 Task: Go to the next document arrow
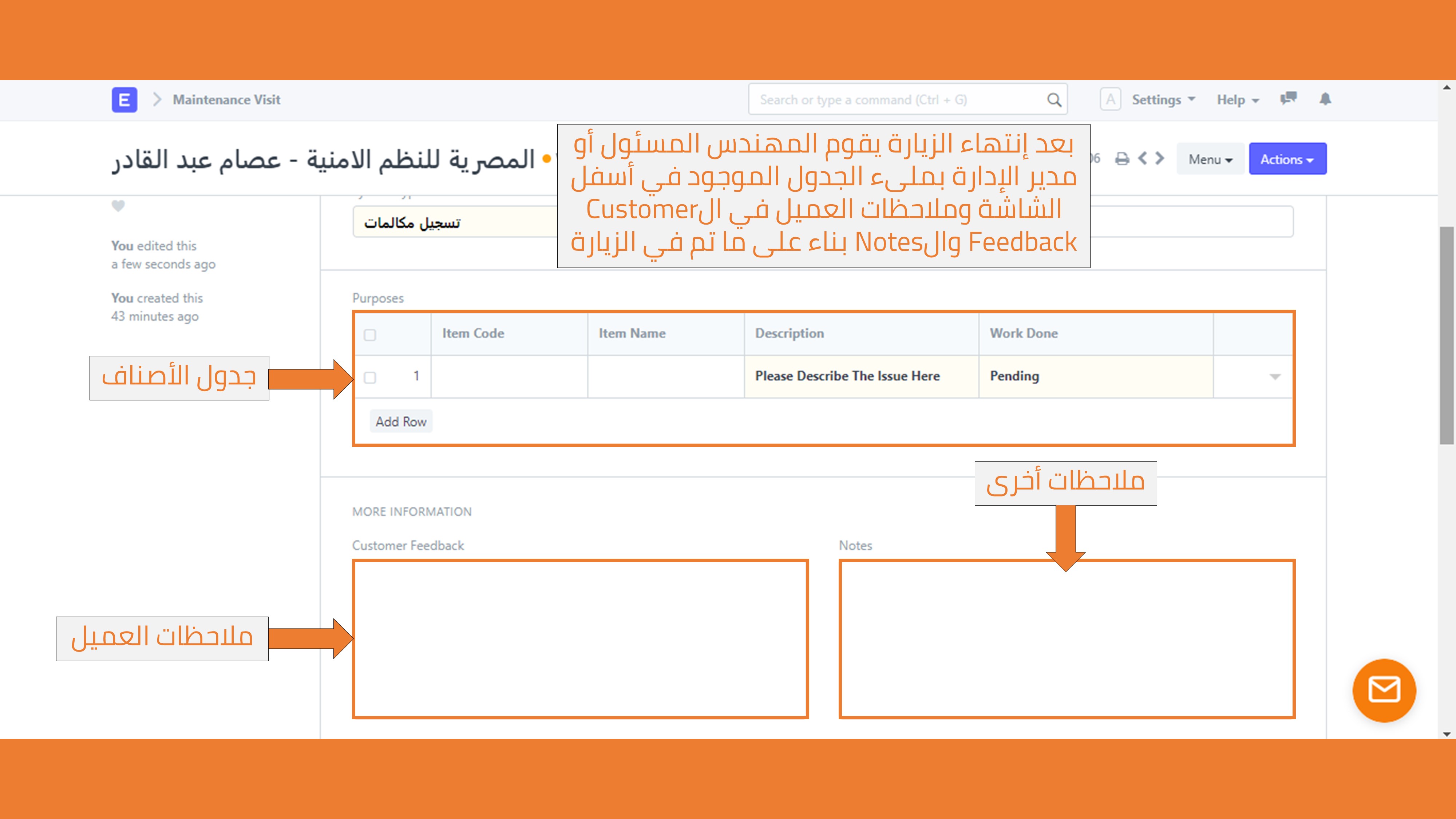pyautogui.click(x=1160, y=158)
